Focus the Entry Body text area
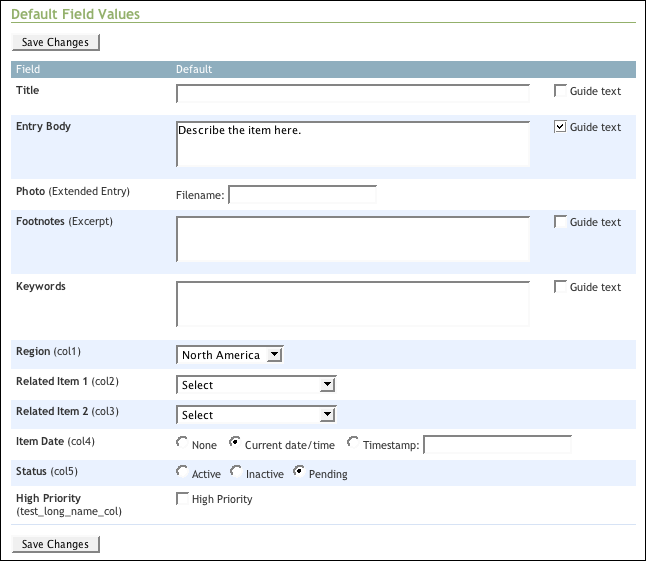Image resolution: width=646 pixels, height=561 pixels. pos(353,144)
